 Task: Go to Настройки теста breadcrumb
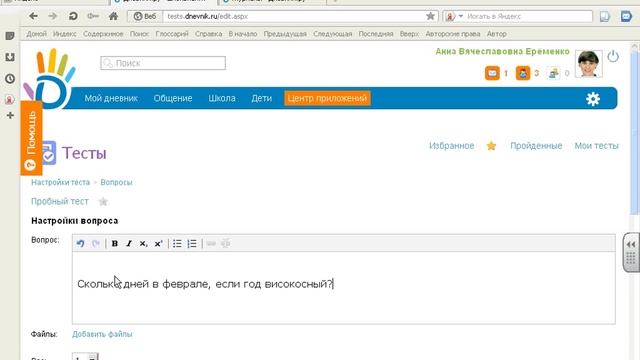click(60, 182)
